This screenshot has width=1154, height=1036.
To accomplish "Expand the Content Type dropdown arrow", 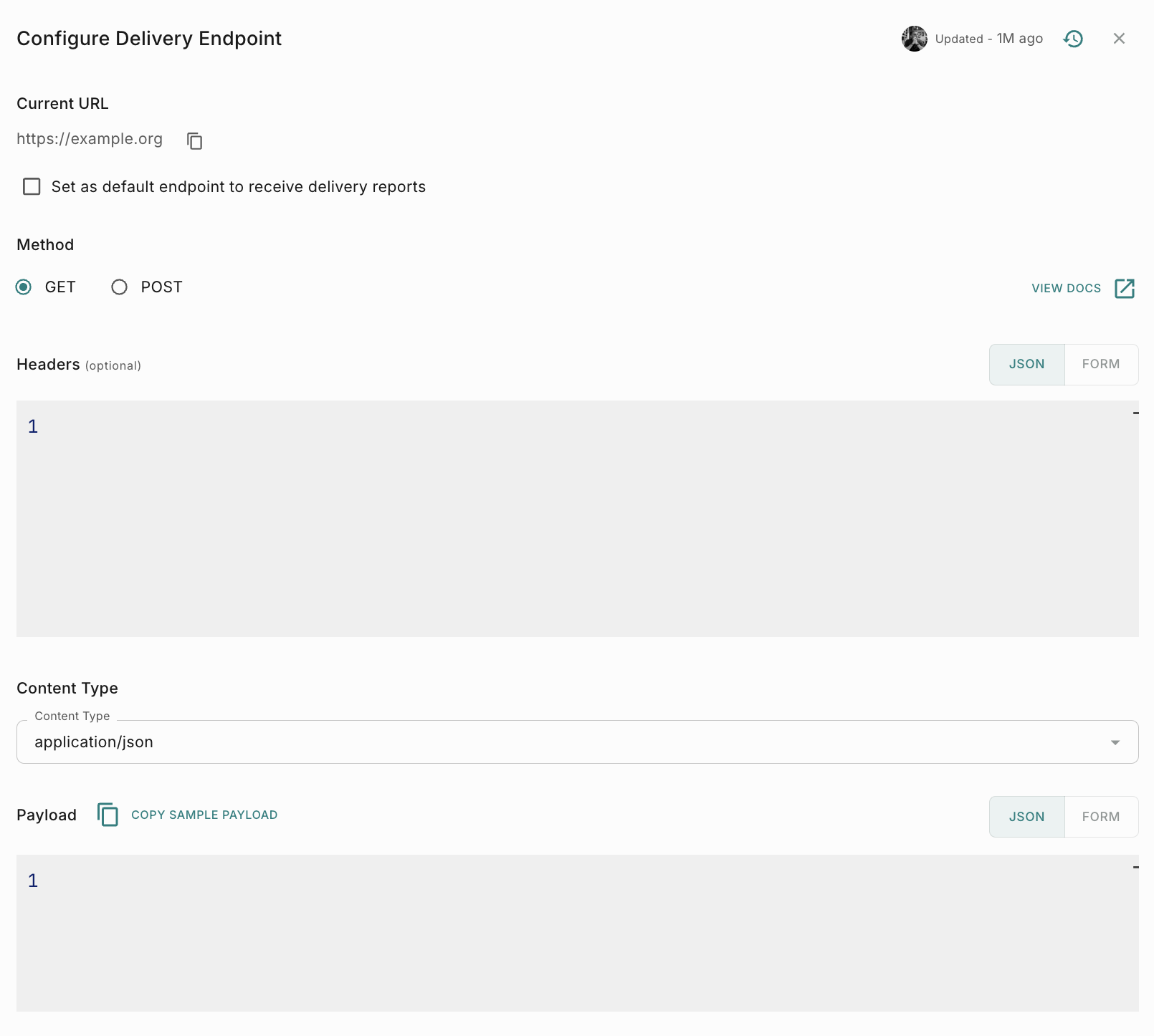I will [x=1115, y=742].
